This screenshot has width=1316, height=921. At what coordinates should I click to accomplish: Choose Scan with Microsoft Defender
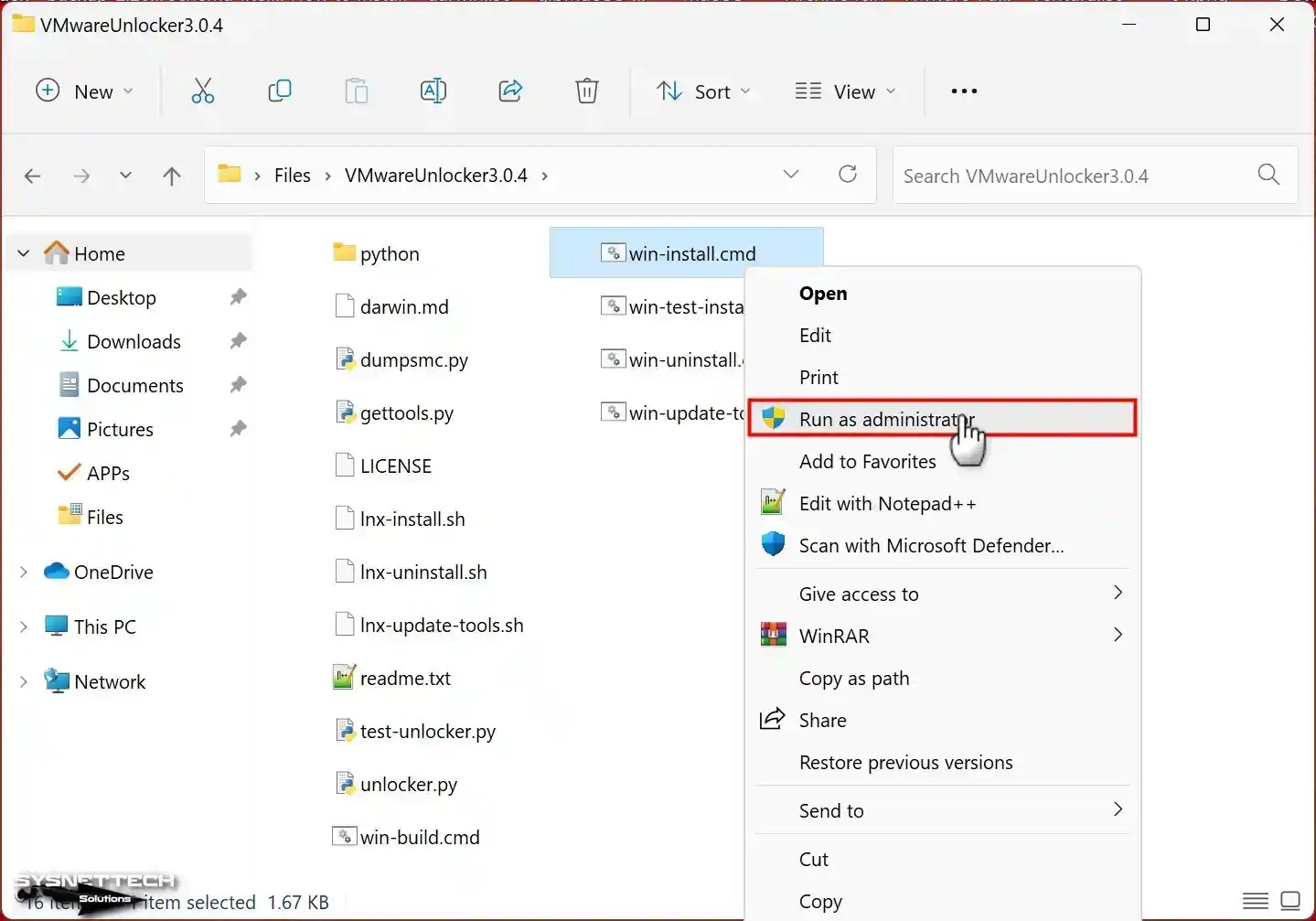click(942, 546)
